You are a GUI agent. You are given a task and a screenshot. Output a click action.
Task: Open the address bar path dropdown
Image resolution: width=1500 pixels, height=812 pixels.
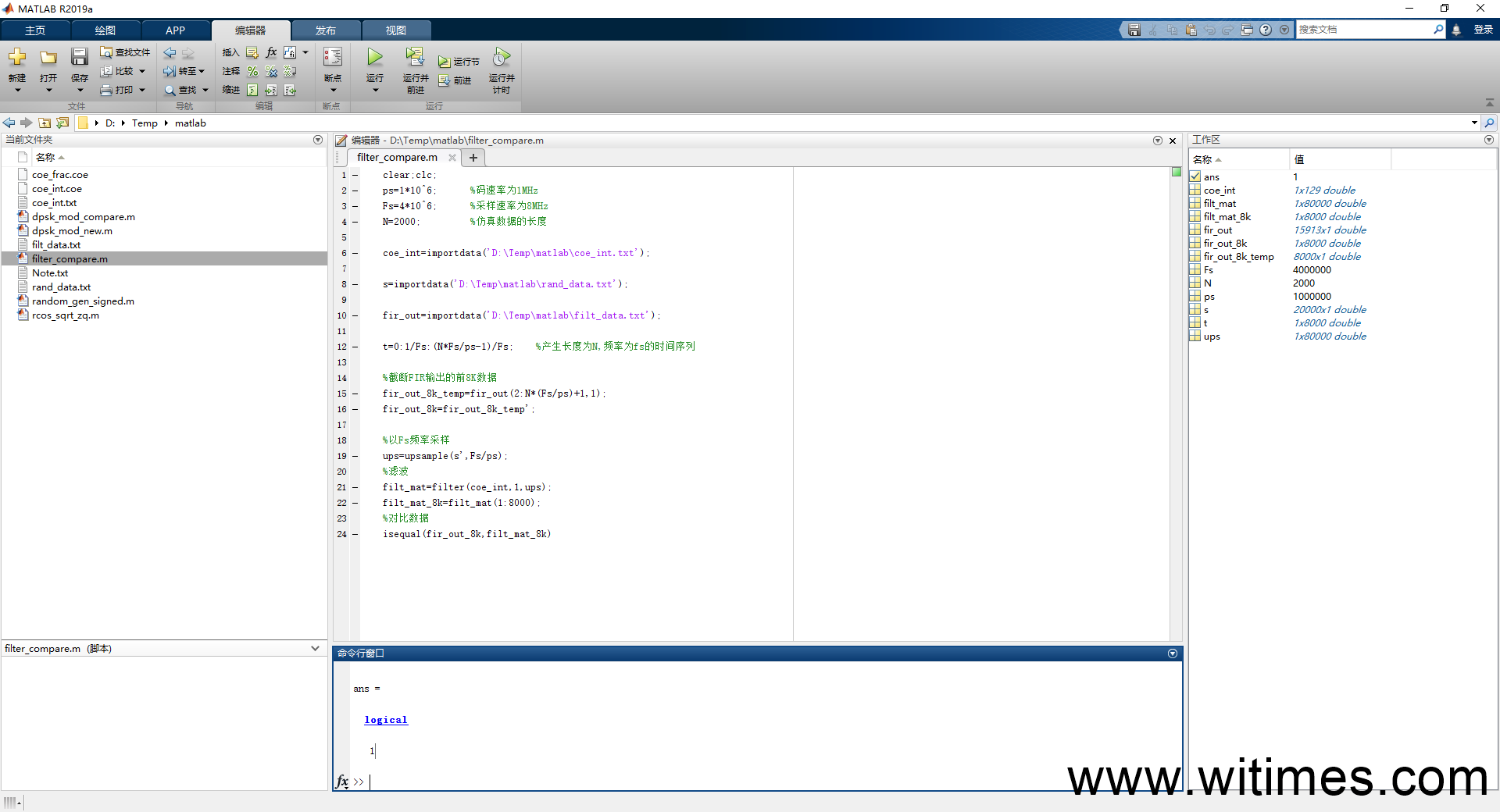click(x=1474, y=123)
